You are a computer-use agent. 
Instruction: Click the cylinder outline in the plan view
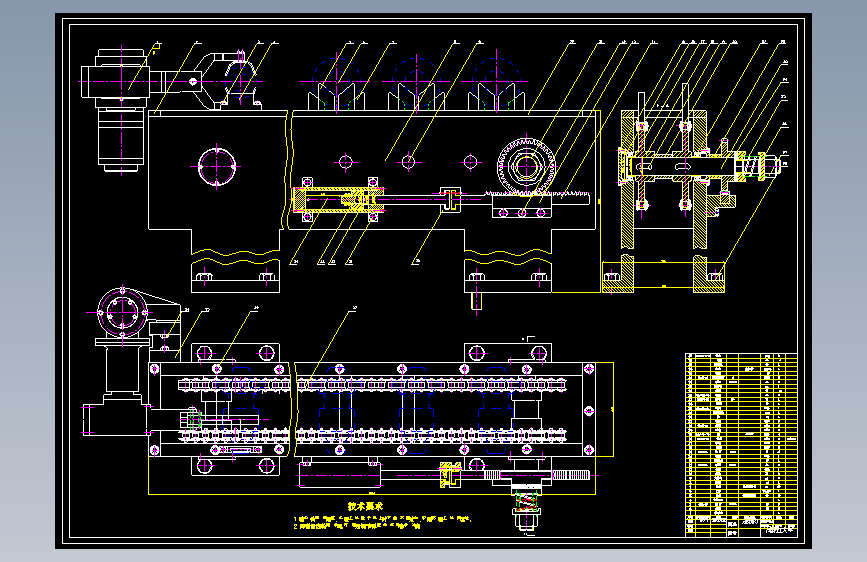[x=339, y=475]
